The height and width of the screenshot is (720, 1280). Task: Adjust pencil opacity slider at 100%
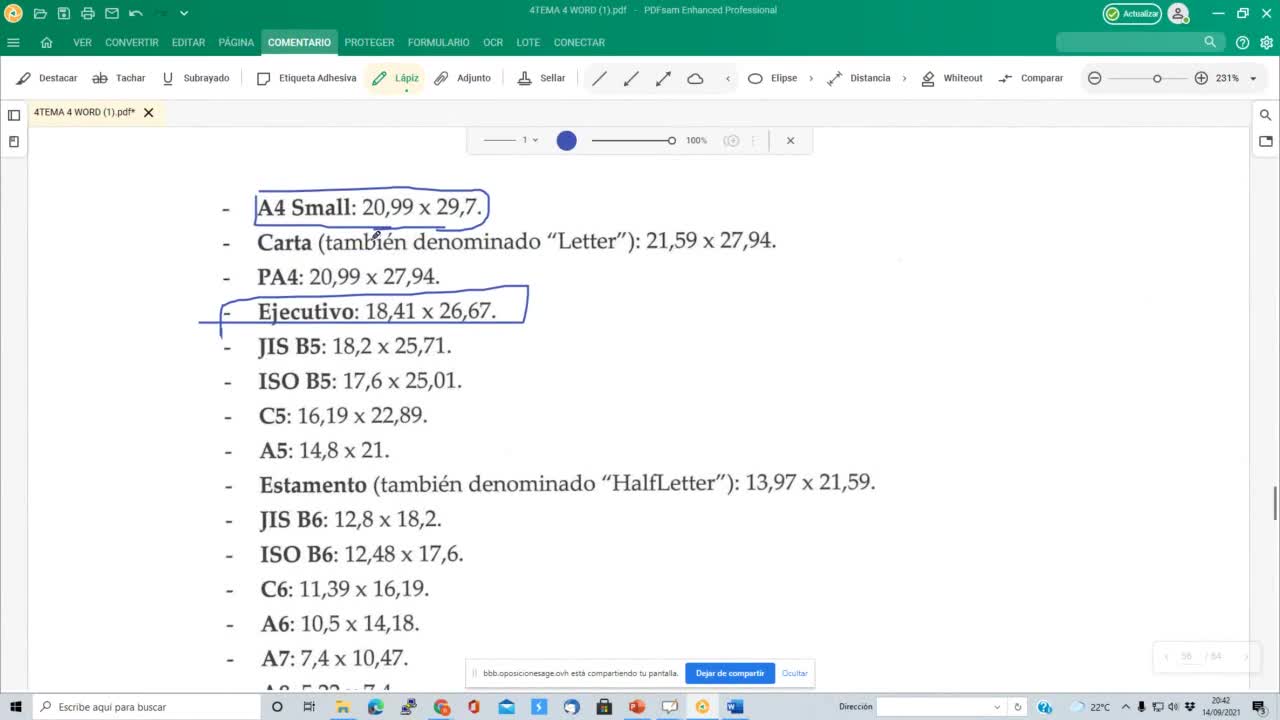pyautogui.click(x=633, y=141)
